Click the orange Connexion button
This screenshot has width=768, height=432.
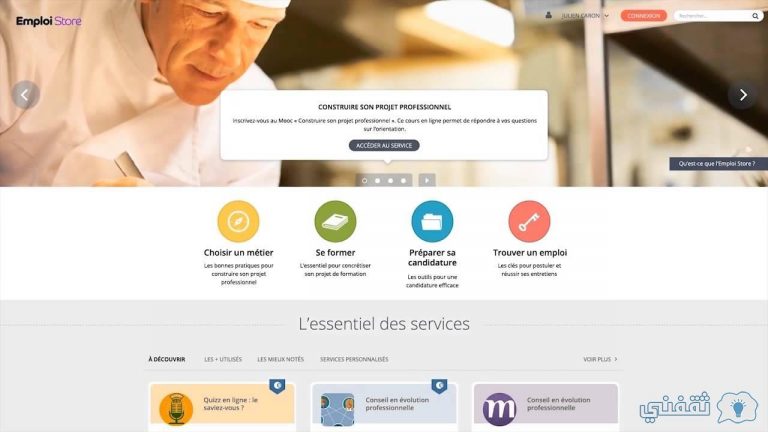pyautogui.click(x=644, y=16)
